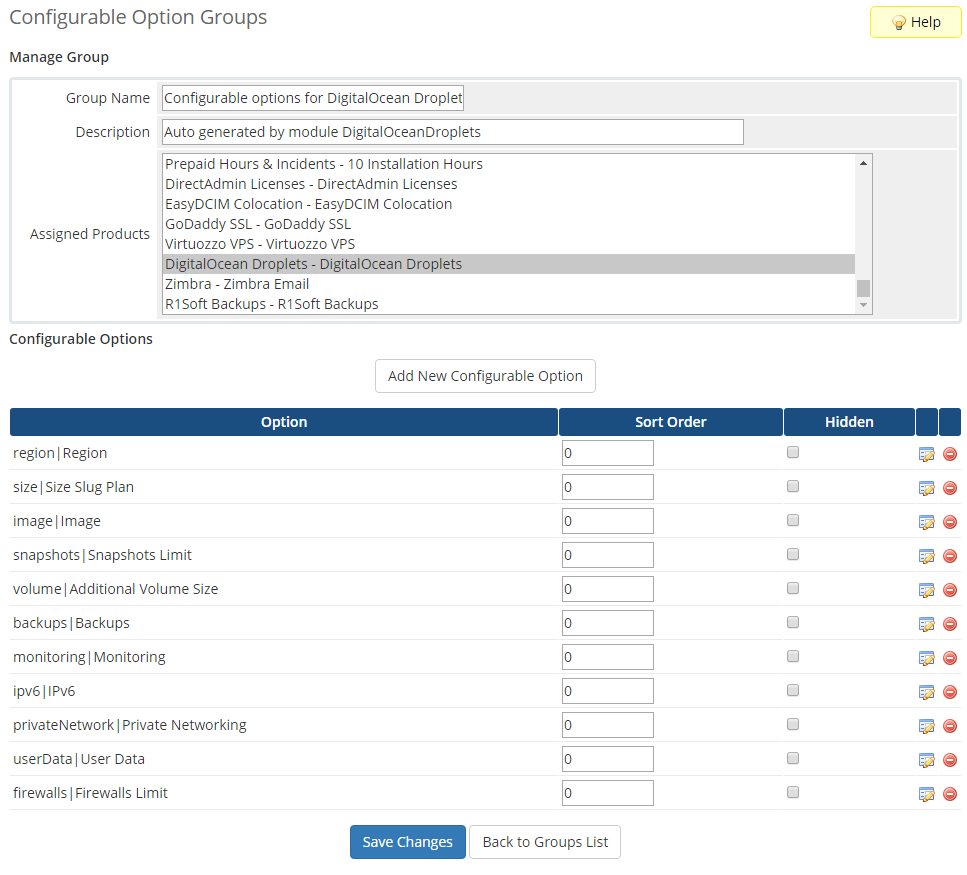The width and height of the screenshot is (967, 875).
Task: Click Sort Order field for backups|Backups
Action: (607, 623)
